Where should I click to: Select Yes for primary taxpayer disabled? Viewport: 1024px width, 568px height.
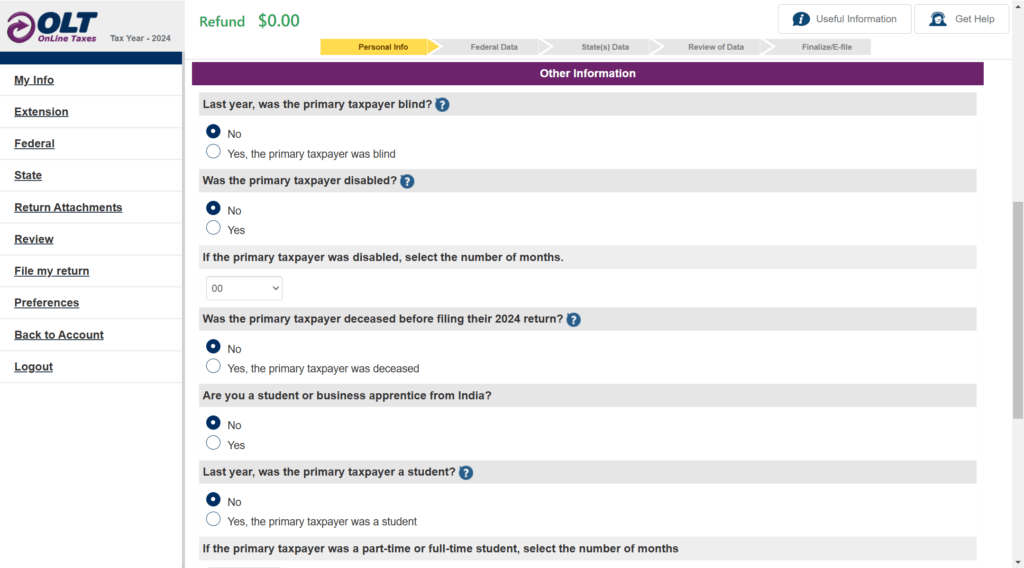pyautogui.click(x=213, y=228)
